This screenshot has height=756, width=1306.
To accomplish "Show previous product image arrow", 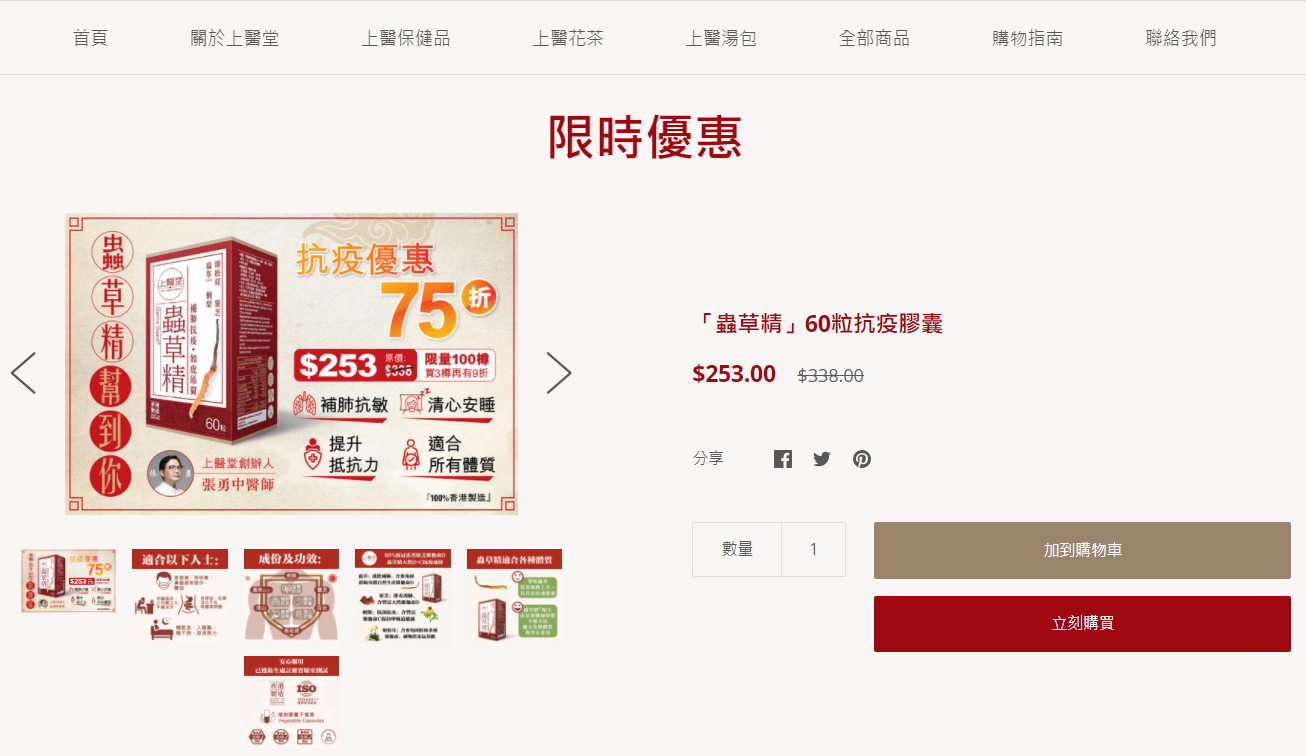I will tap(24, 373).
